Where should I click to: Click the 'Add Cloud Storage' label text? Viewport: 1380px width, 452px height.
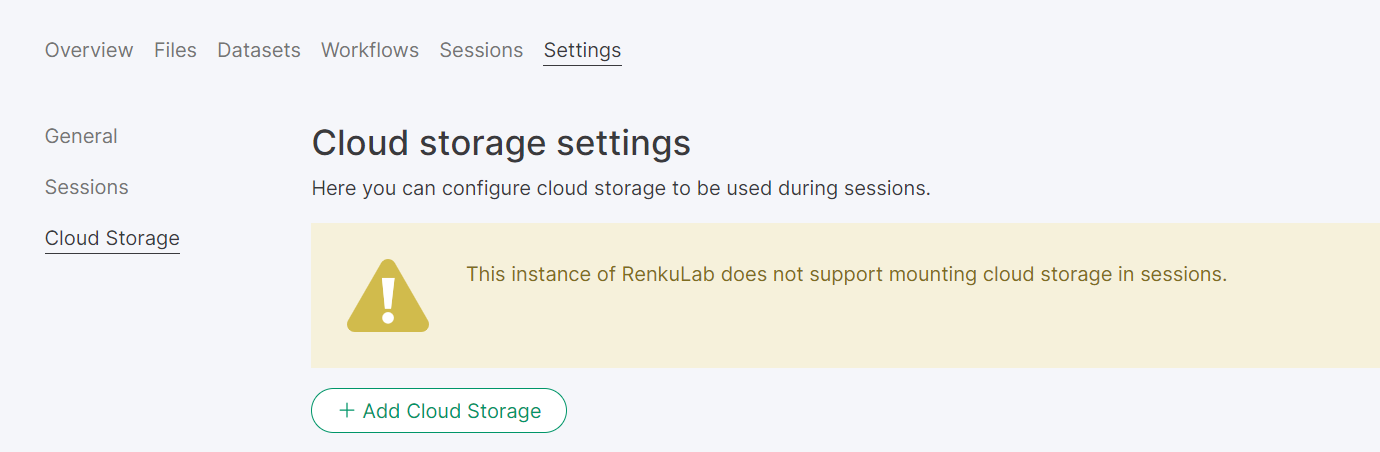[452, 411]
